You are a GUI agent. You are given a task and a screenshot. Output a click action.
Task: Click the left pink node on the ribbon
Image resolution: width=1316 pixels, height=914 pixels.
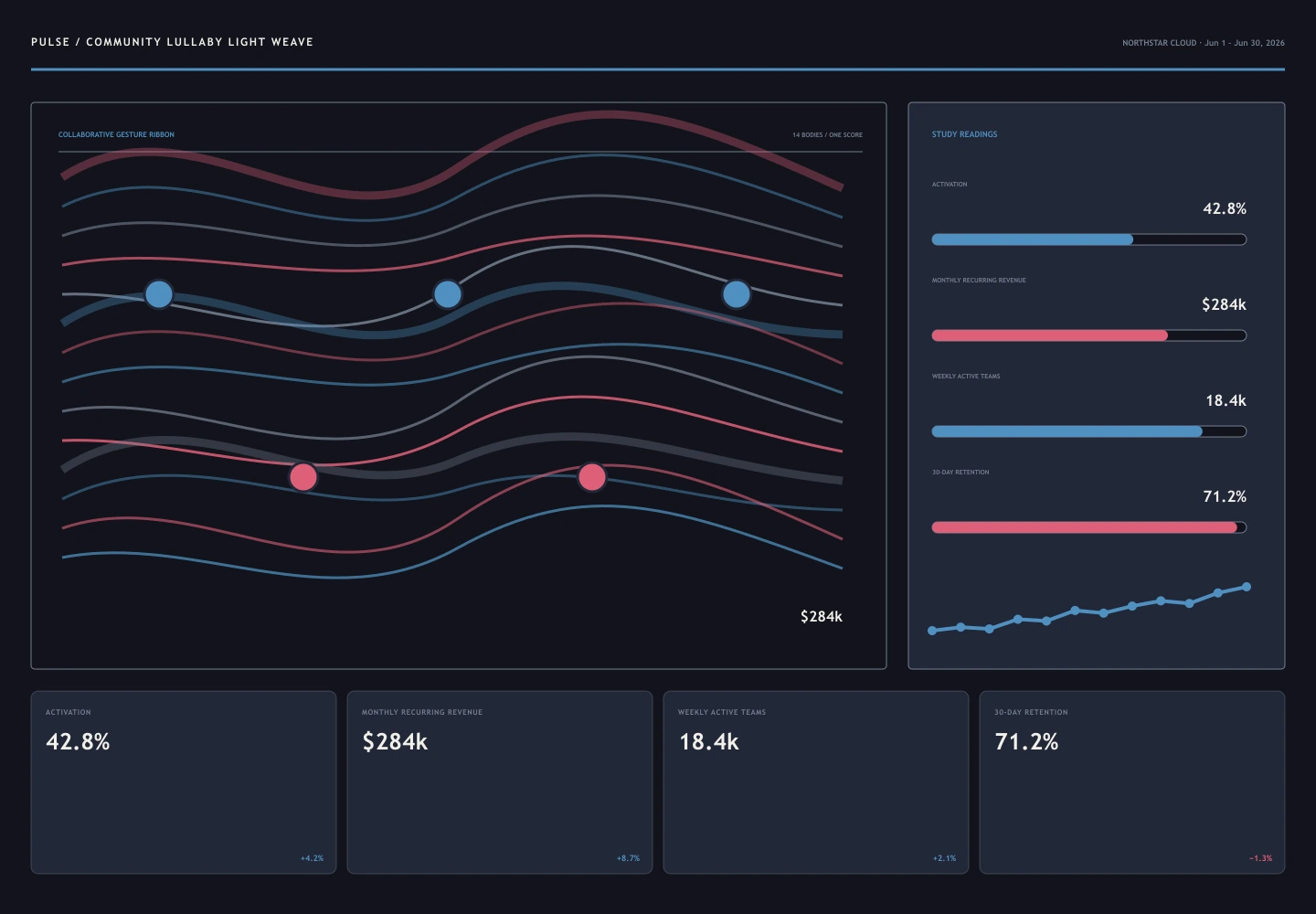(303, 477)
